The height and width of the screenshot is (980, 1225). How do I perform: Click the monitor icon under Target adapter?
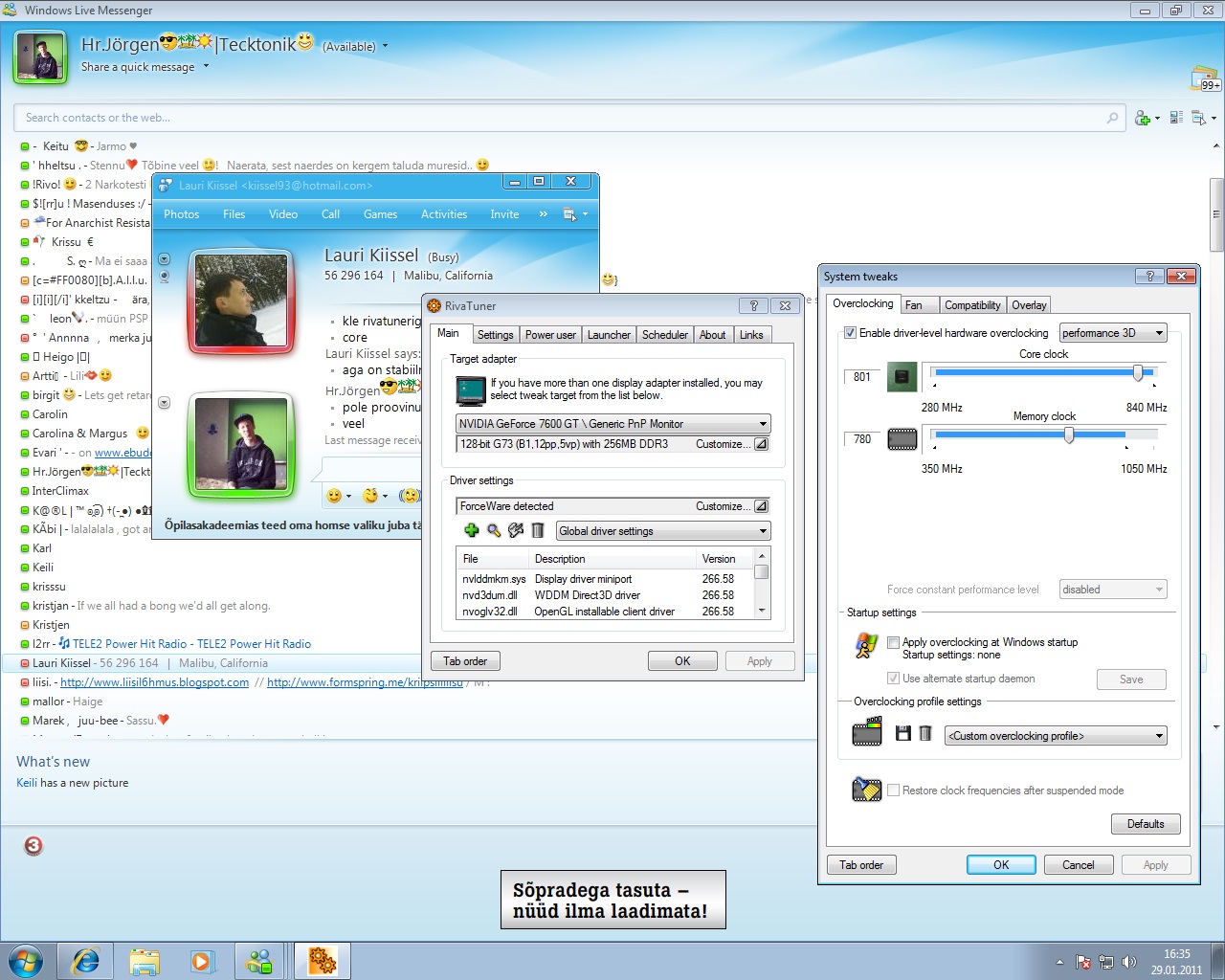coord(471,390)
